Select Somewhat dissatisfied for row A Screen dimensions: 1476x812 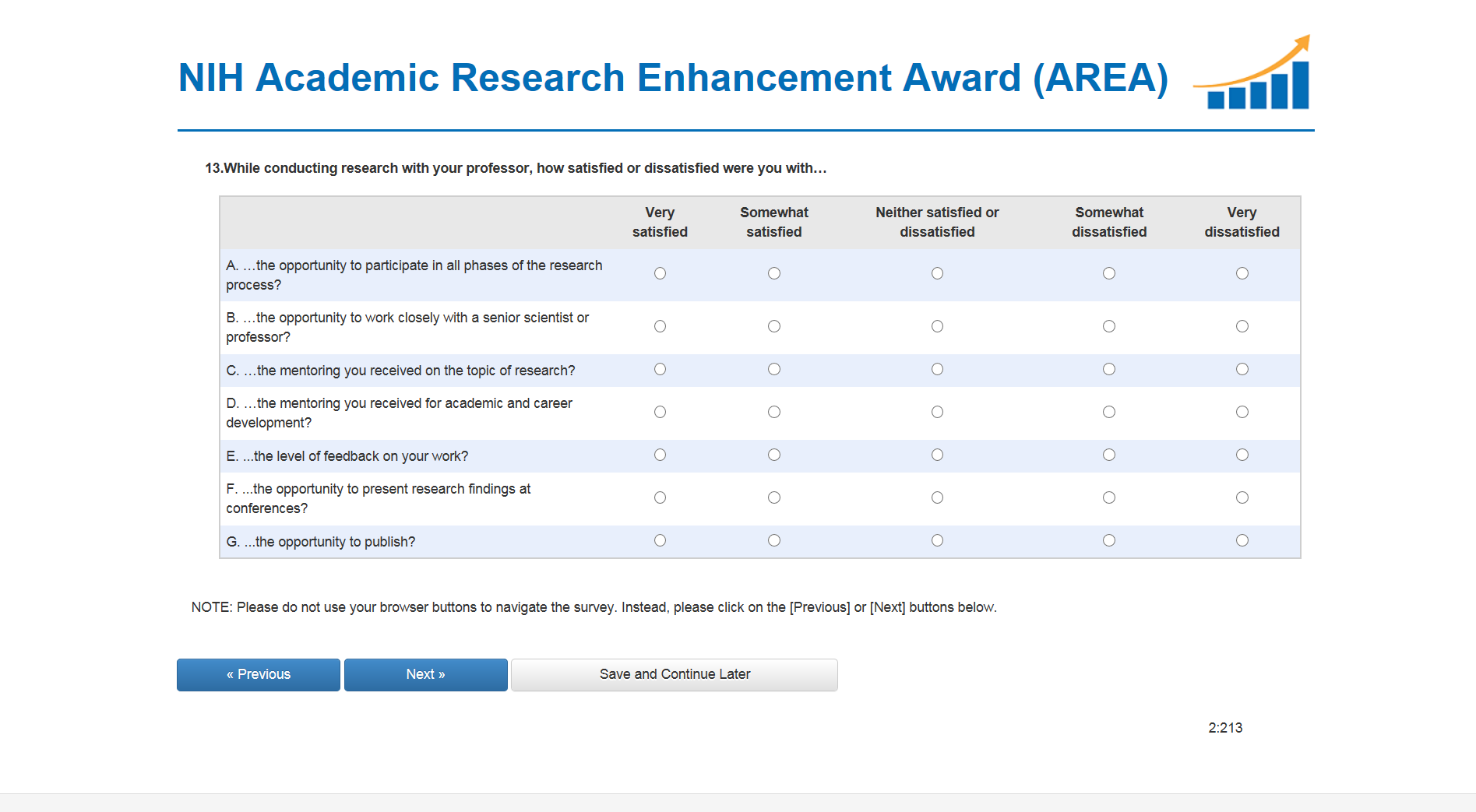1109,273
